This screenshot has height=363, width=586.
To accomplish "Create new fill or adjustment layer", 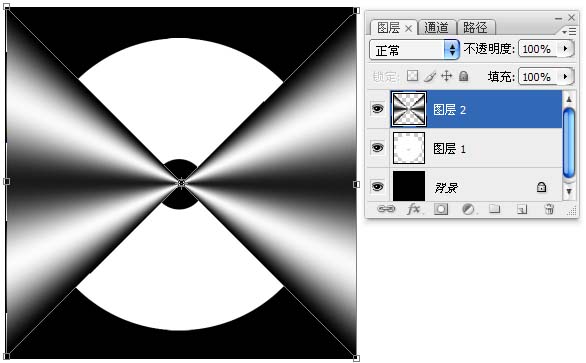I will [x=468, y=209].
